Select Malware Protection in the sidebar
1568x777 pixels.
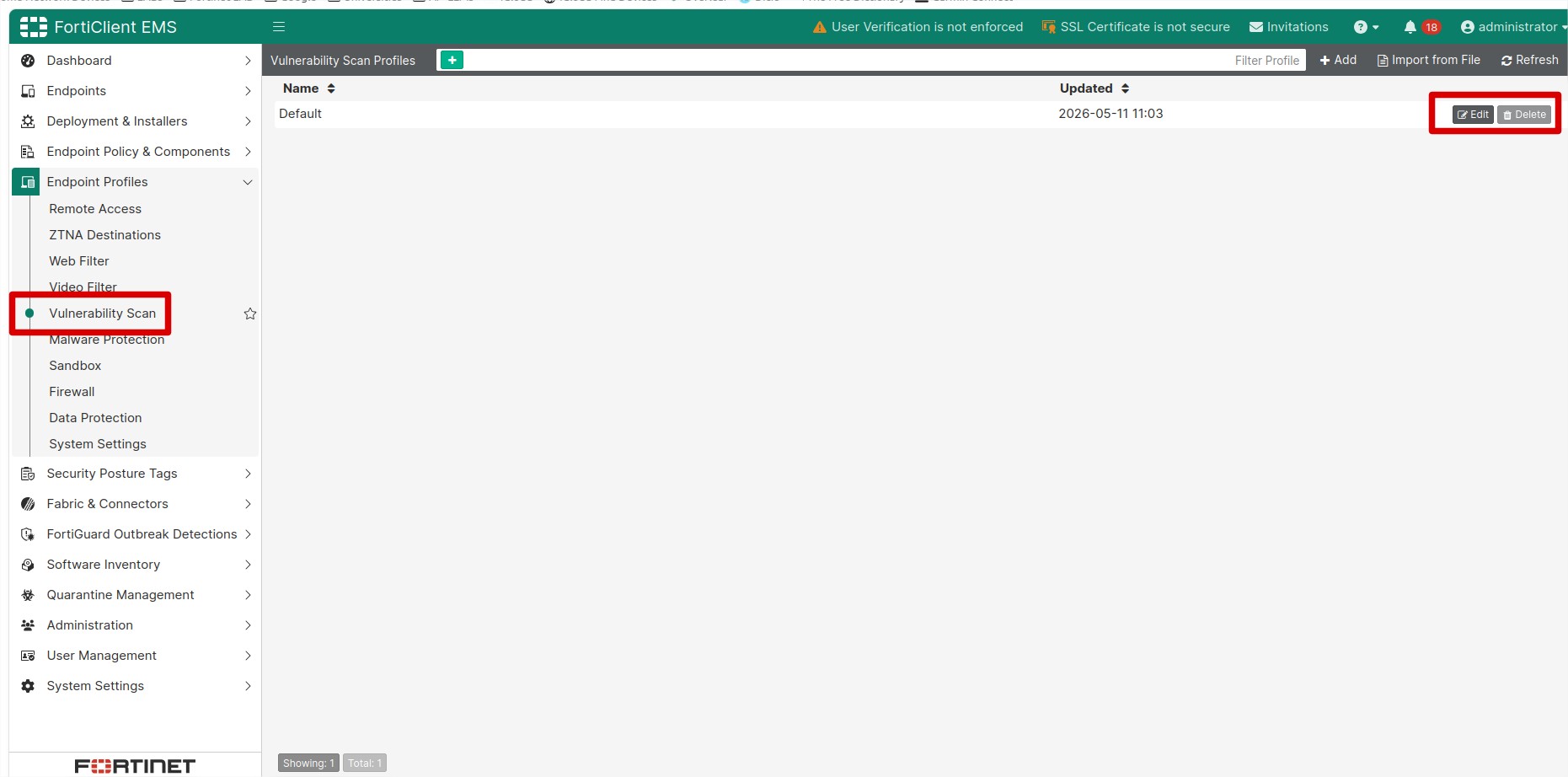[107, 340]
